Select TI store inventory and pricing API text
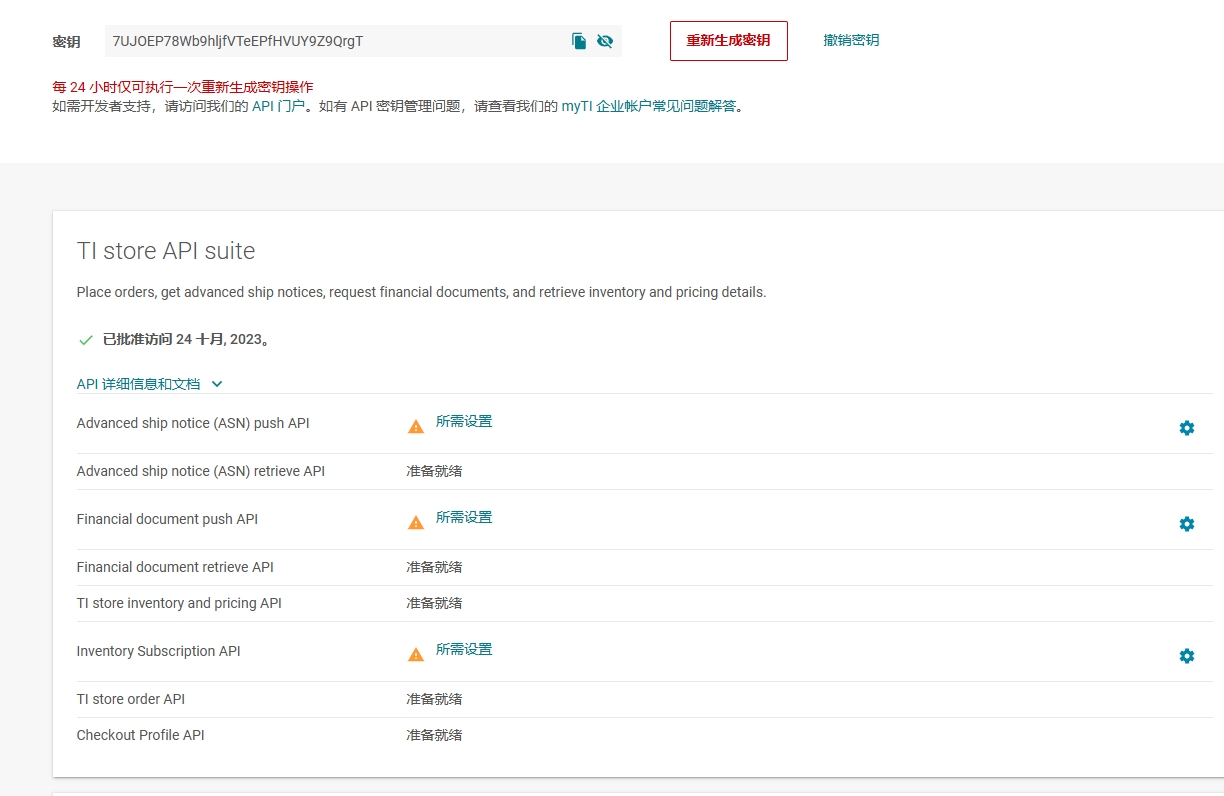The width and height of the screenshot is (1224, 796). pos(179,603)
